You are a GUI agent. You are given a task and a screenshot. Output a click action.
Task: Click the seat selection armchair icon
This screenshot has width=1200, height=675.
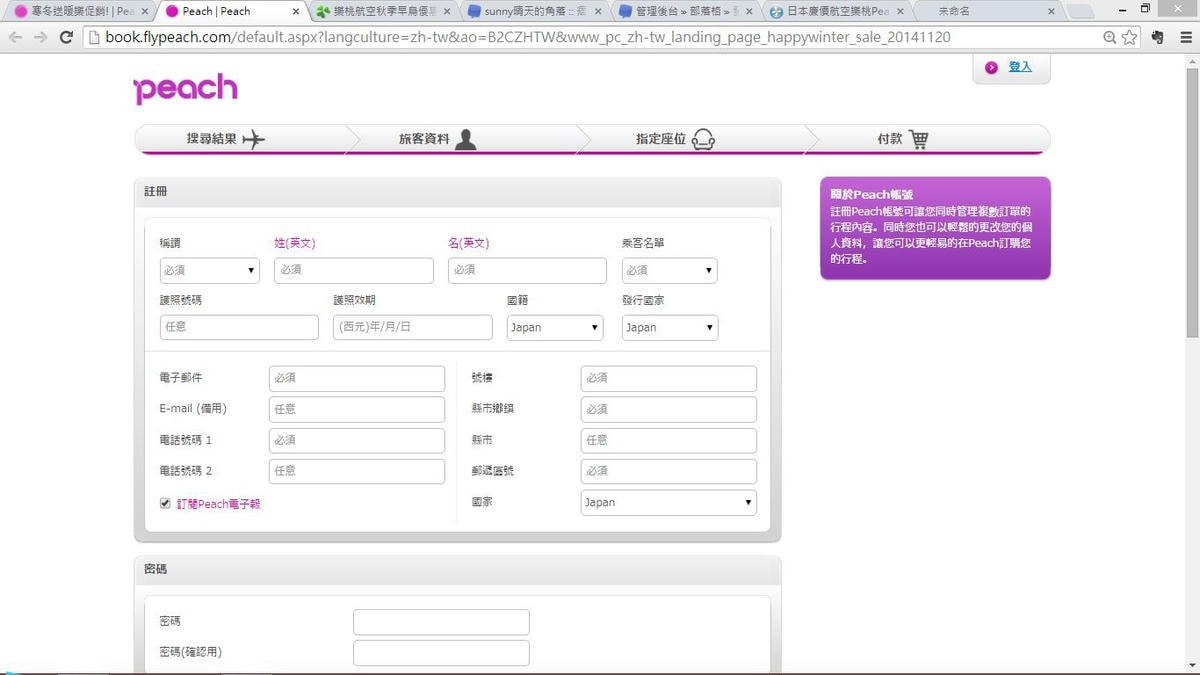[703, 139]
